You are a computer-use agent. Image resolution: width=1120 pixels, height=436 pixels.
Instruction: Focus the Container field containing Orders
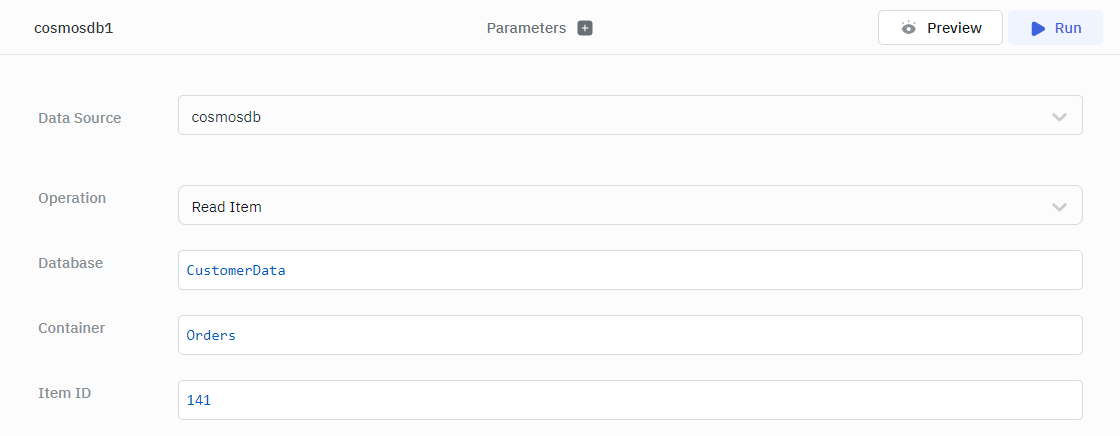[x=630, y=335]
